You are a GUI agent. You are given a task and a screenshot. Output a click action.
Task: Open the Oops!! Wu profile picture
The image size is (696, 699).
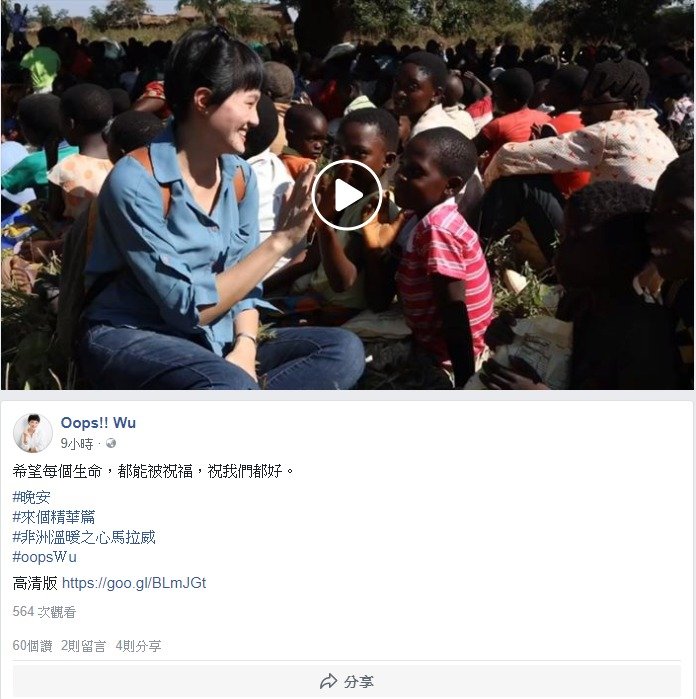point(33,433)
